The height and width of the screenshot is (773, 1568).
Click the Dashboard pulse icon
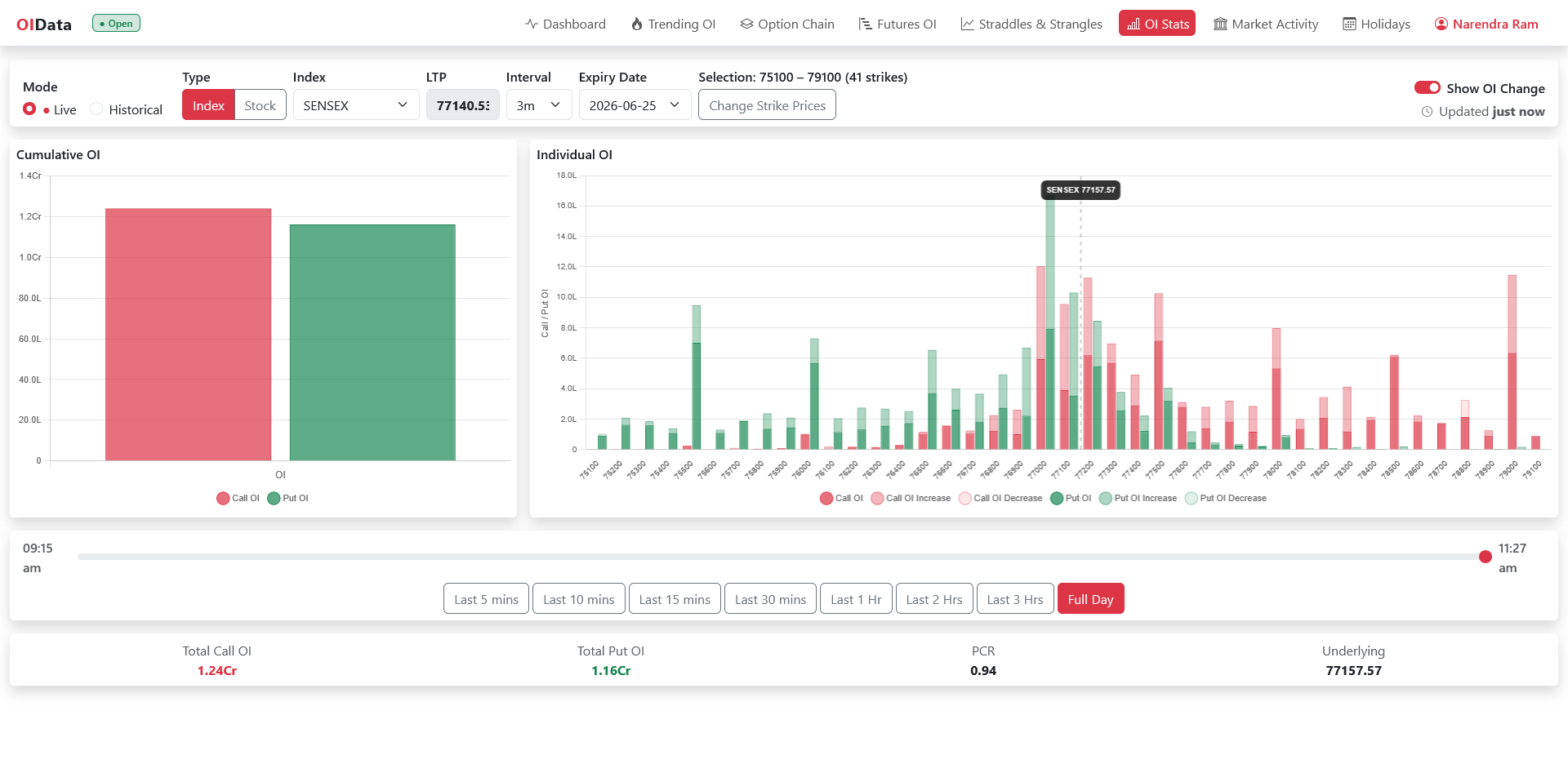[532, 24]
